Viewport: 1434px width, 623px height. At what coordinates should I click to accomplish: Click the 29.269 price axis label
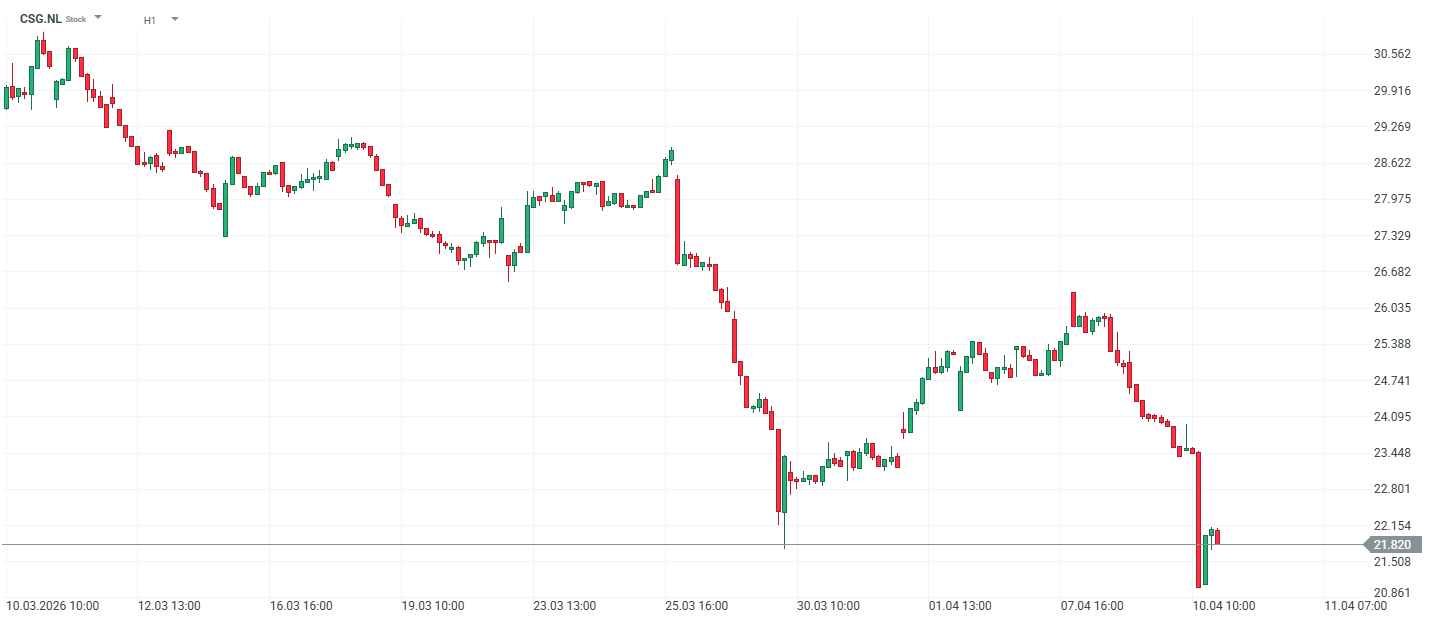point(1392,127)
